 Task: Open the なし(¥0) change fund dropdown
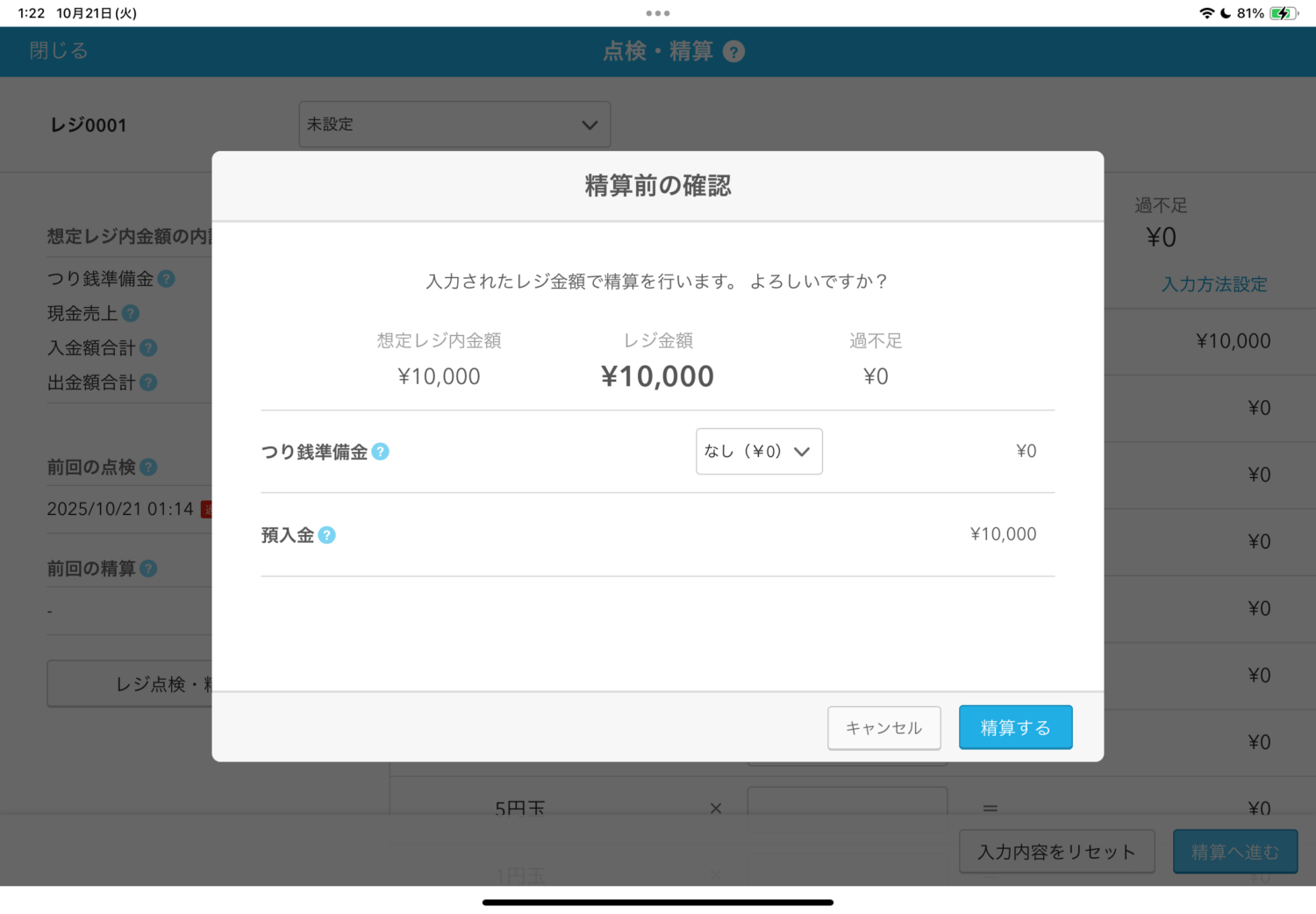pyautogui.click(x=758, y=452)
